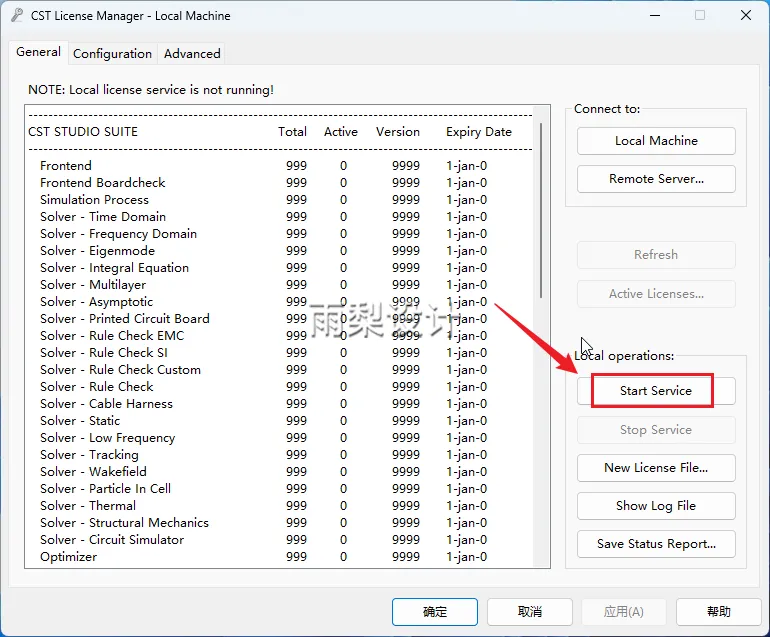The width and height of the screenshot is (770, 637).
Task: Select the Frontend license row
Action: point(263,166)
